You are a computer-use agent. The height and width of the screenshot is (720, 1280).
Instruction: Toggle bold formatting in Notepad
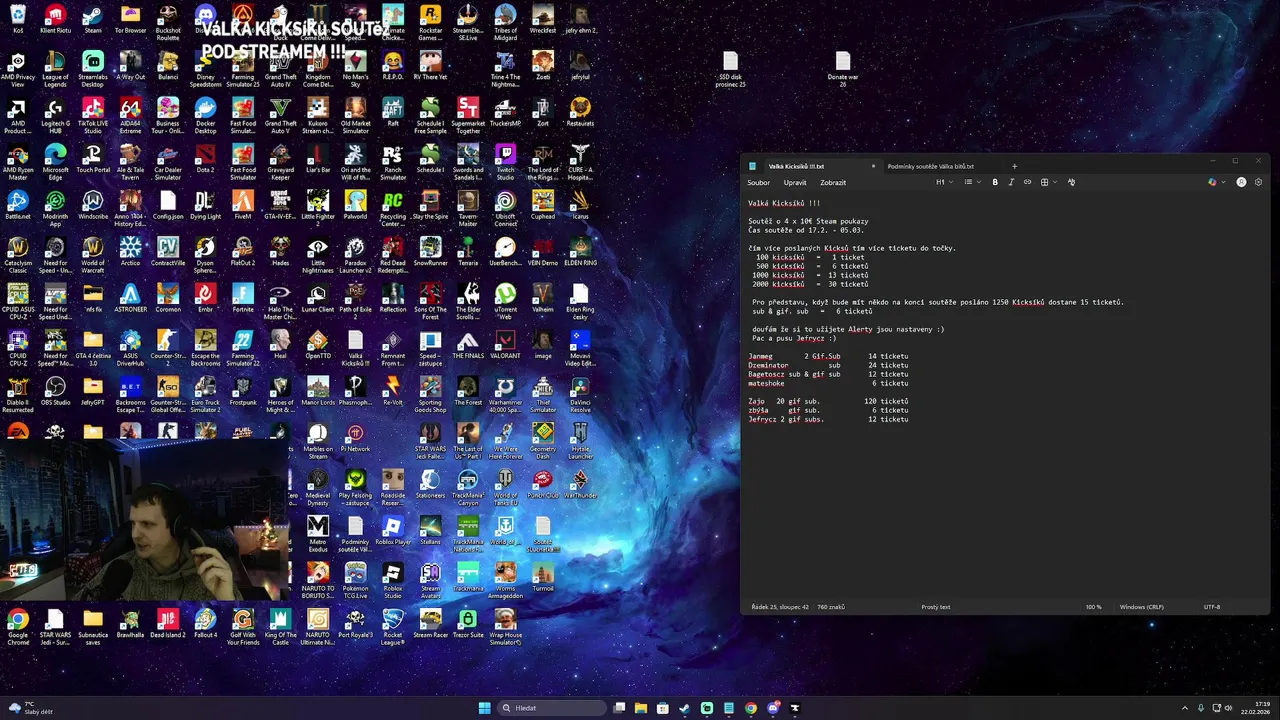pyautogui.click(x=995, y=182)
